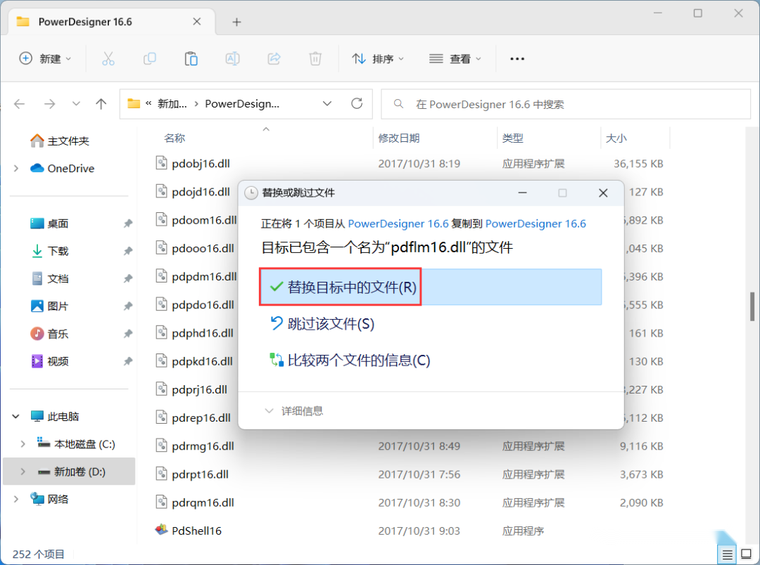Viewport: 760px width, 565px height.
Task: Click the vertical scrollbar thumb in file list
Action: point(752,306)
